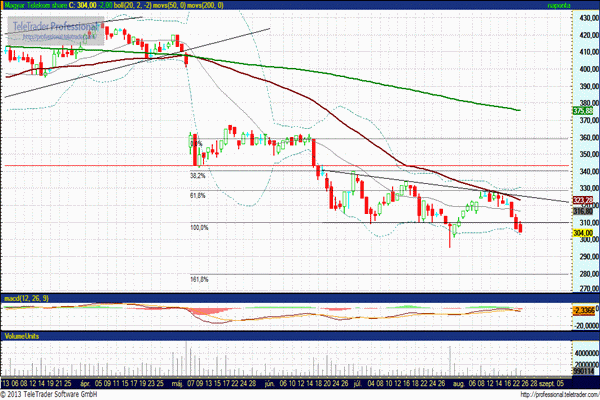Screen dimensions: 600x400
Task: Click the red horizontal support line
Action: tap(287, 166)
